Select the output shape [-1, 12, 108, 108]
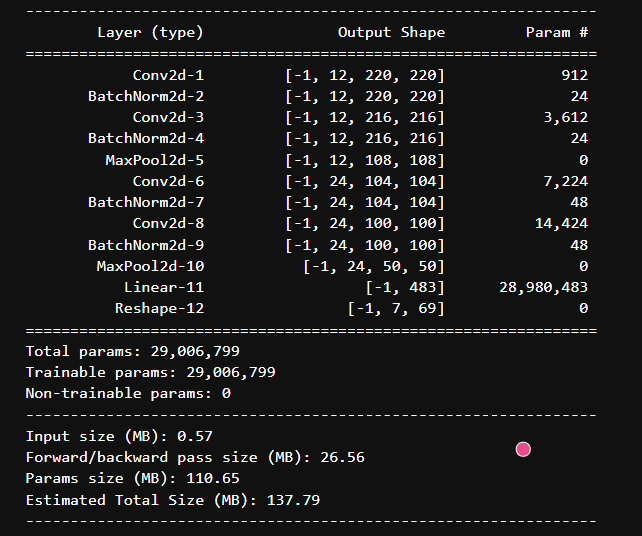642x536 pixels. [x=364, y=160]
